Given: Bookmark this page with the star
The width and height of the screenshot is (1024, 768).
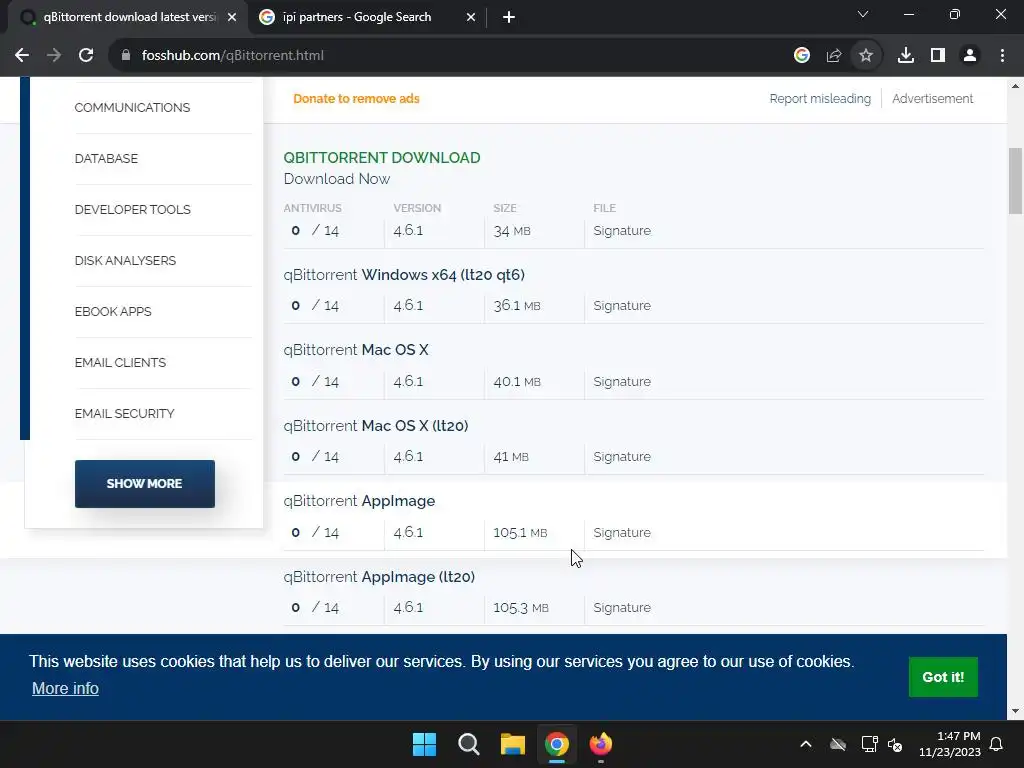Looking at the screenshot, I should point(866,56).
